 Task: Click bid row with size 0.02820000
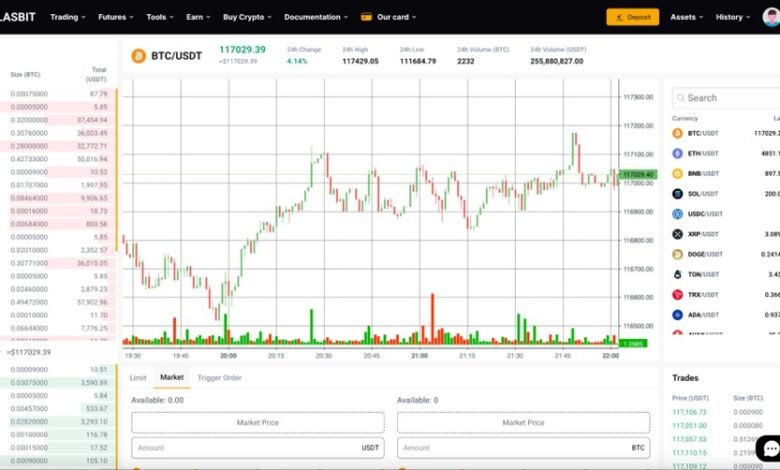pos(58,422)
